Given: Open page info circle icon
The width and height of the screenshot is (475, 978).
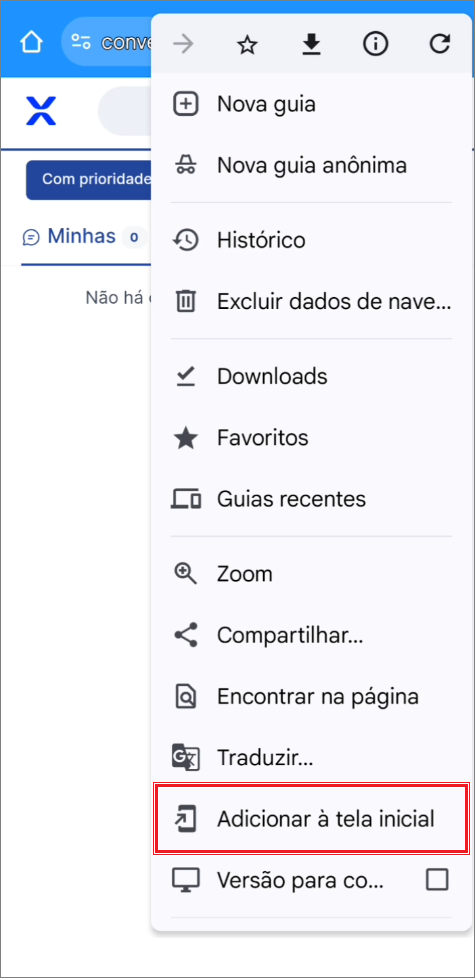Looking at the screenshot, I should coord(376,44).
